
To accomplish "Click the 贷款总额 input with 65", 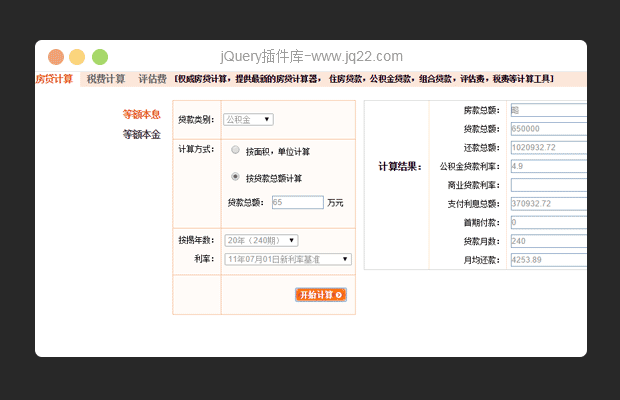I will (297, 202).
